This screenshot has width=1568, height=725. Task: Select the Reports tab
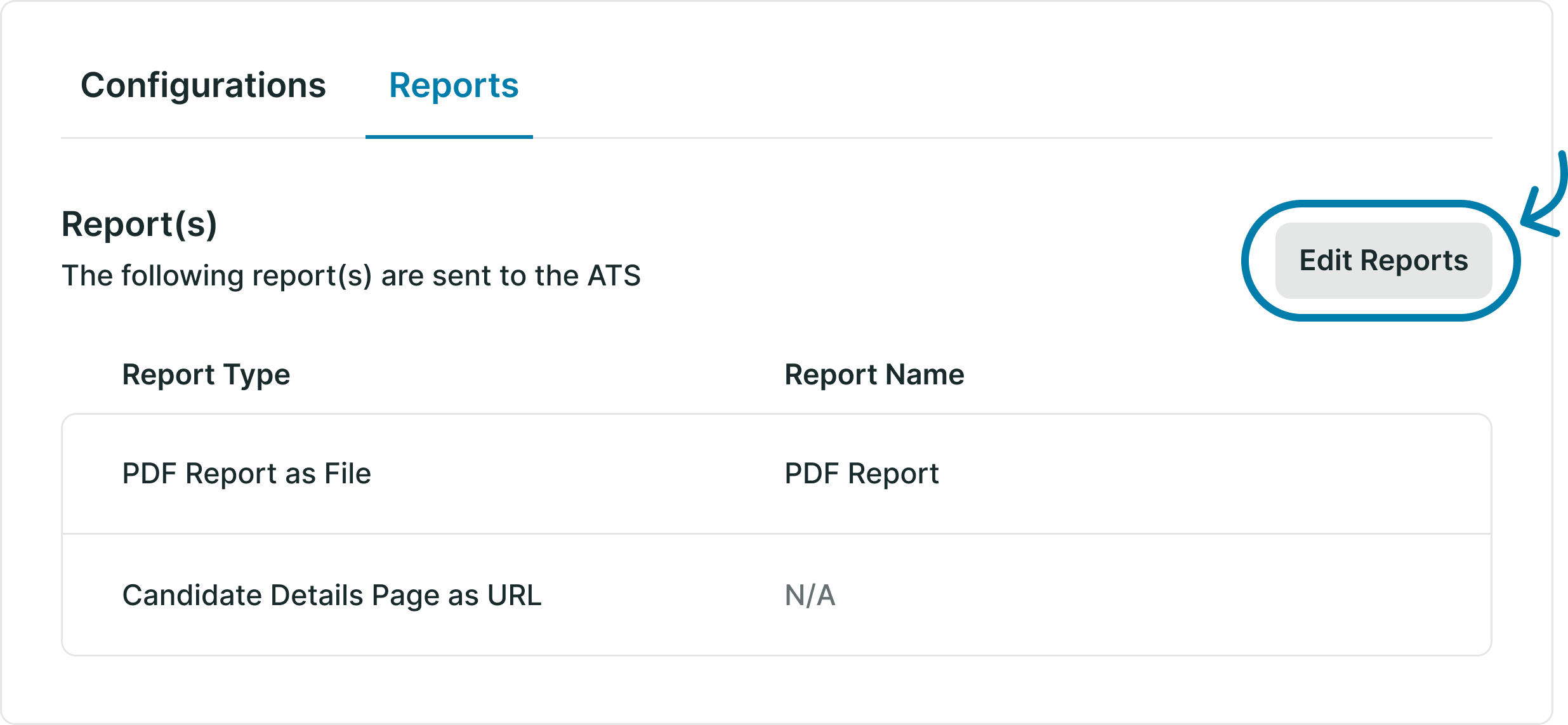(453, 85)
